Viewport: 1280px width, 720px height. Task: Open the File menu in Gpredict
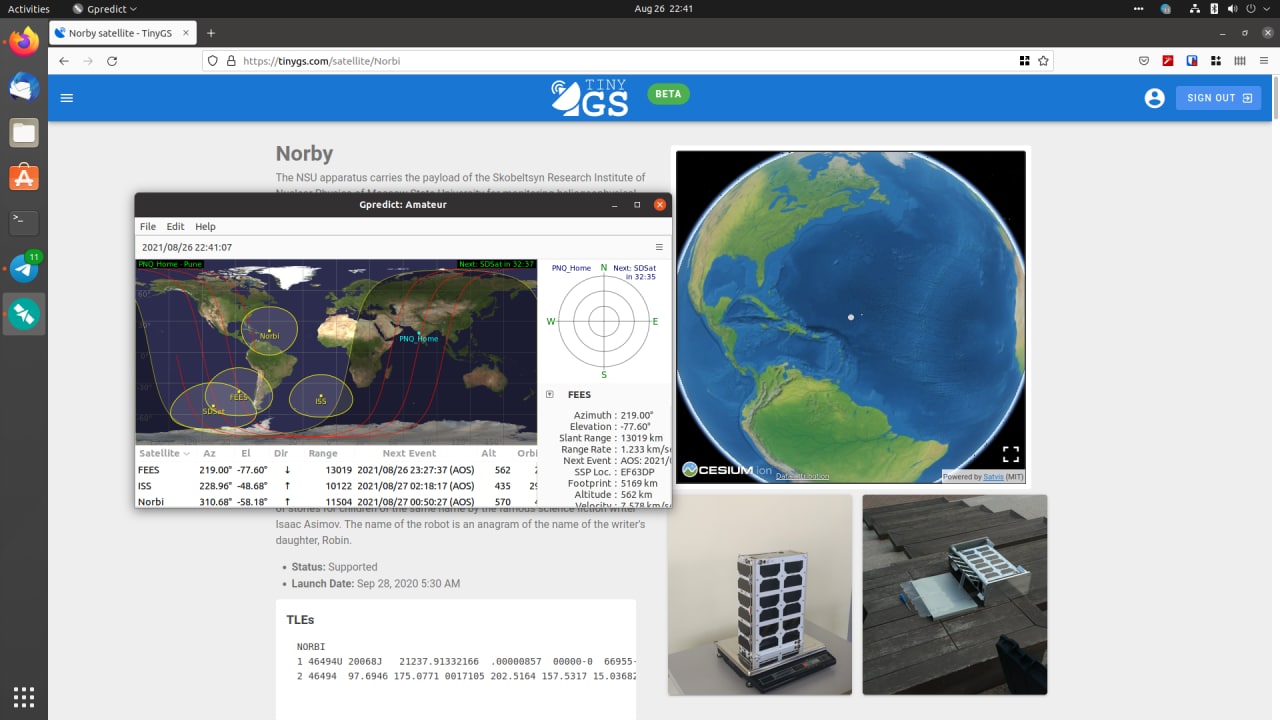click(x=148, y=227)
